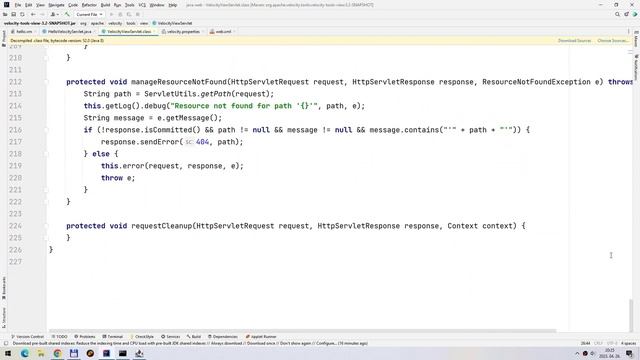Open the Applet Runner tool window

point(261,337)
